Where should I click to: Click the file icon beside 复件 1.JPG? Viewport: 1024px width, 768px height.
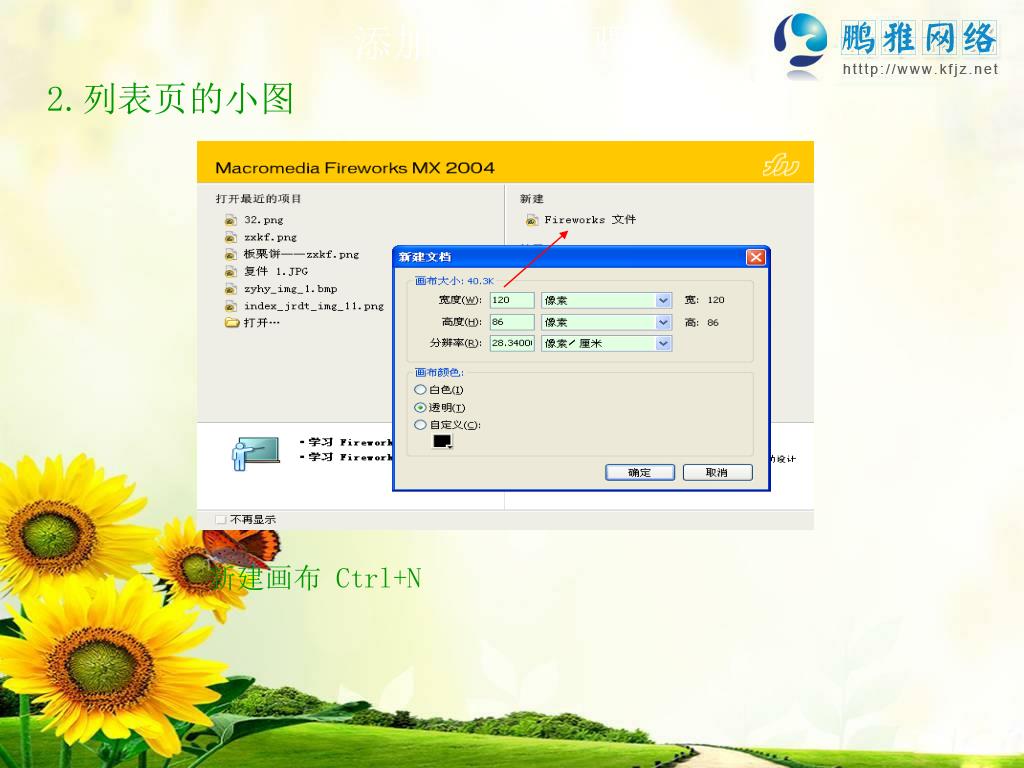(231, 271)
